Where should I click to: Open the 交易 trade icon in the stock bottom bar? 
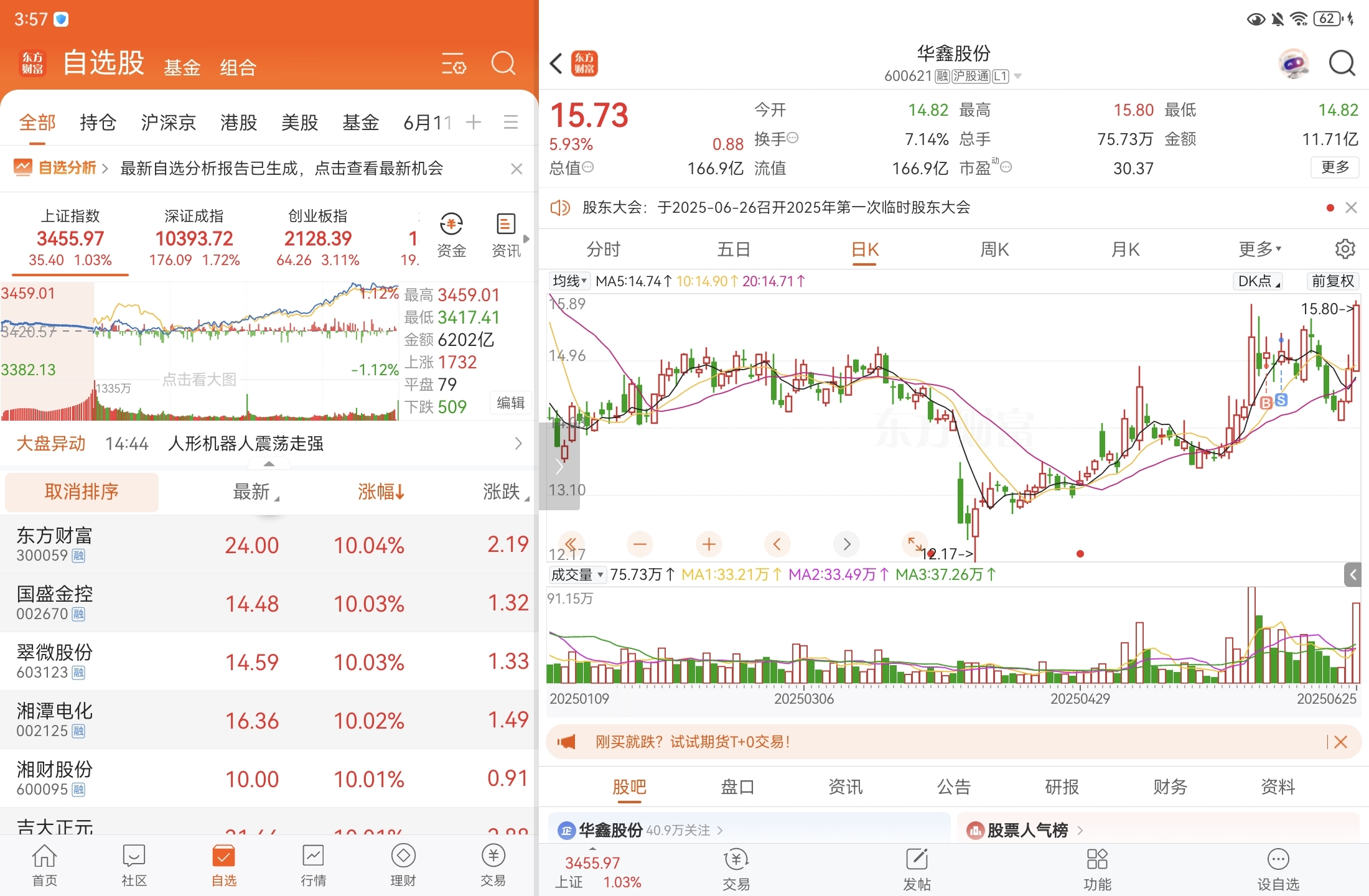[736, 869]
